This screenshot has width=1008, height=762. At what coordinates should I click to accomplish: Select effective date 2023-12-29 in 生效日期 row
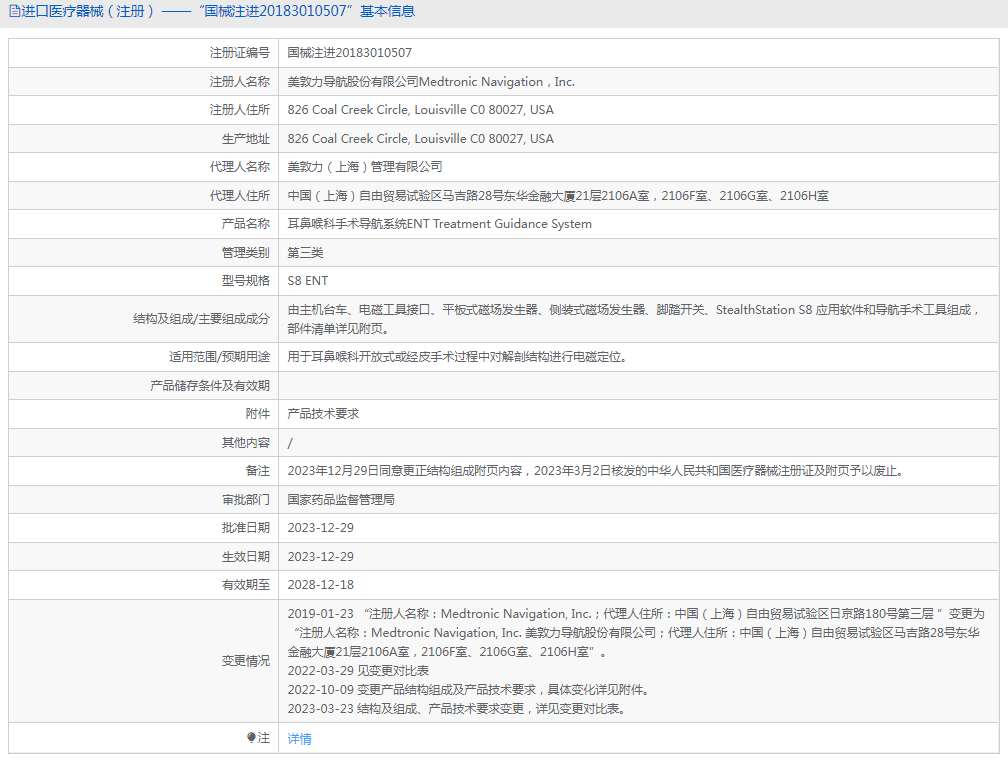pos(321,557)
